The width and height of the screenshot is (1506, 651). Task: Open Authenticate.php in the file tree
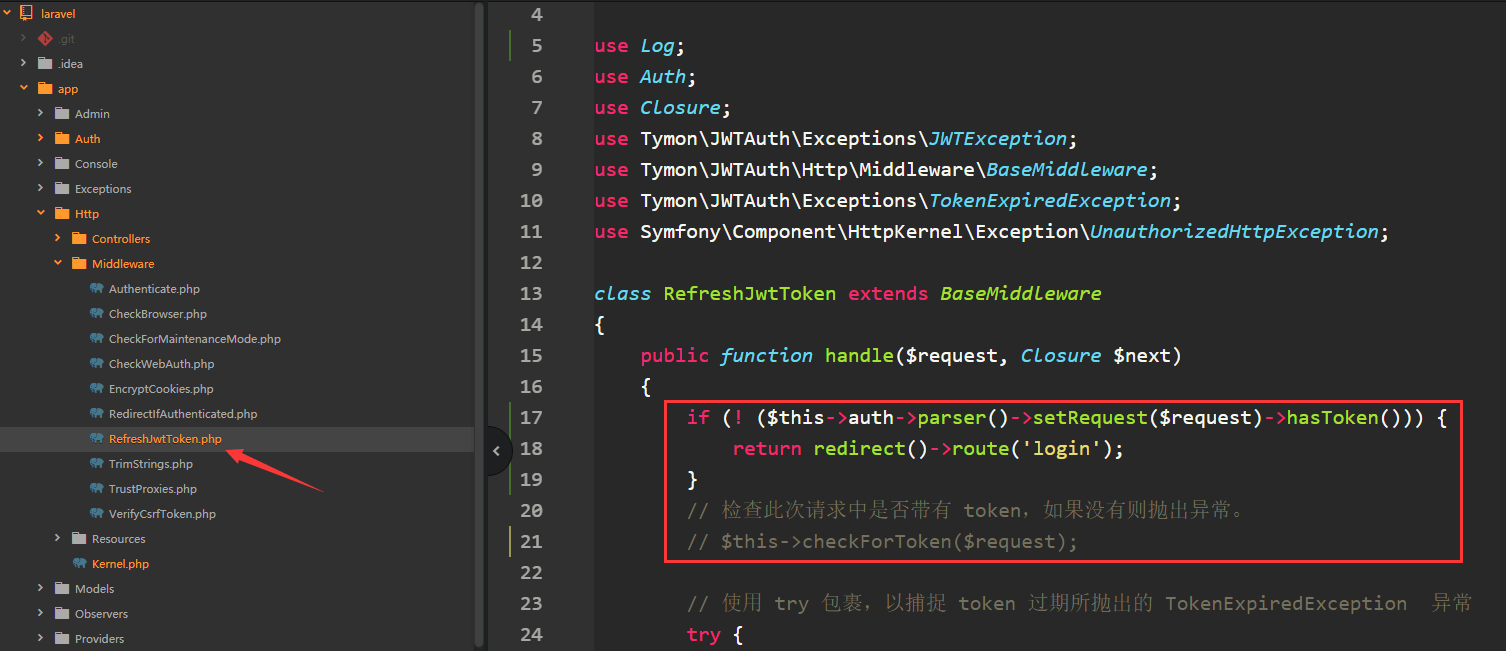coord(154,289)
